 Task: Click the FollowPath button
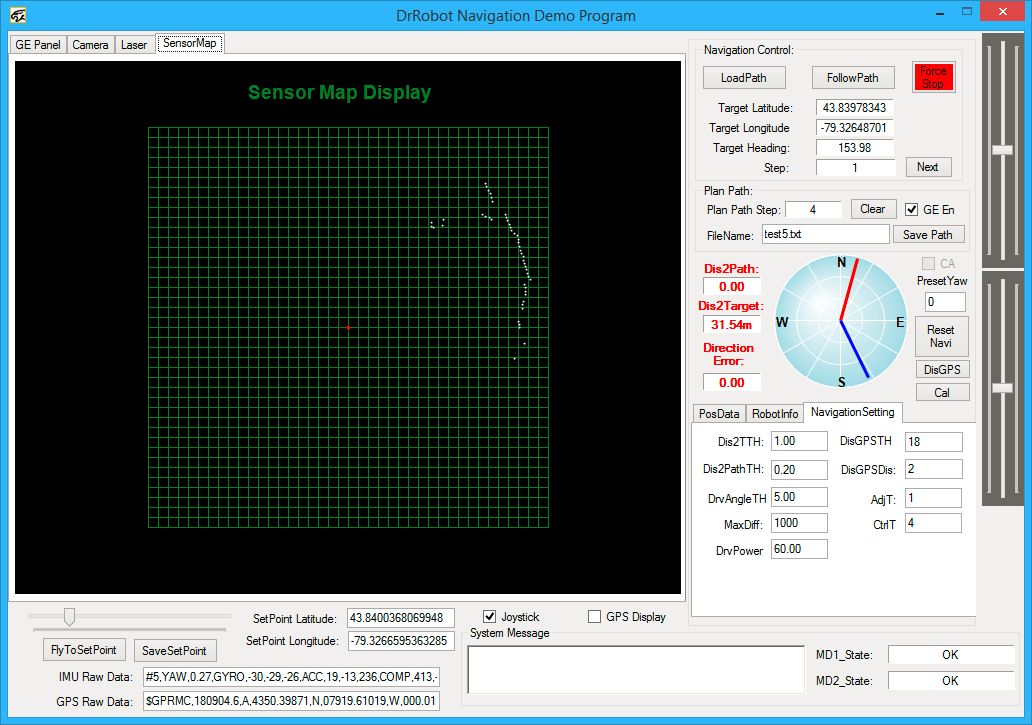(x=853, y=78)
